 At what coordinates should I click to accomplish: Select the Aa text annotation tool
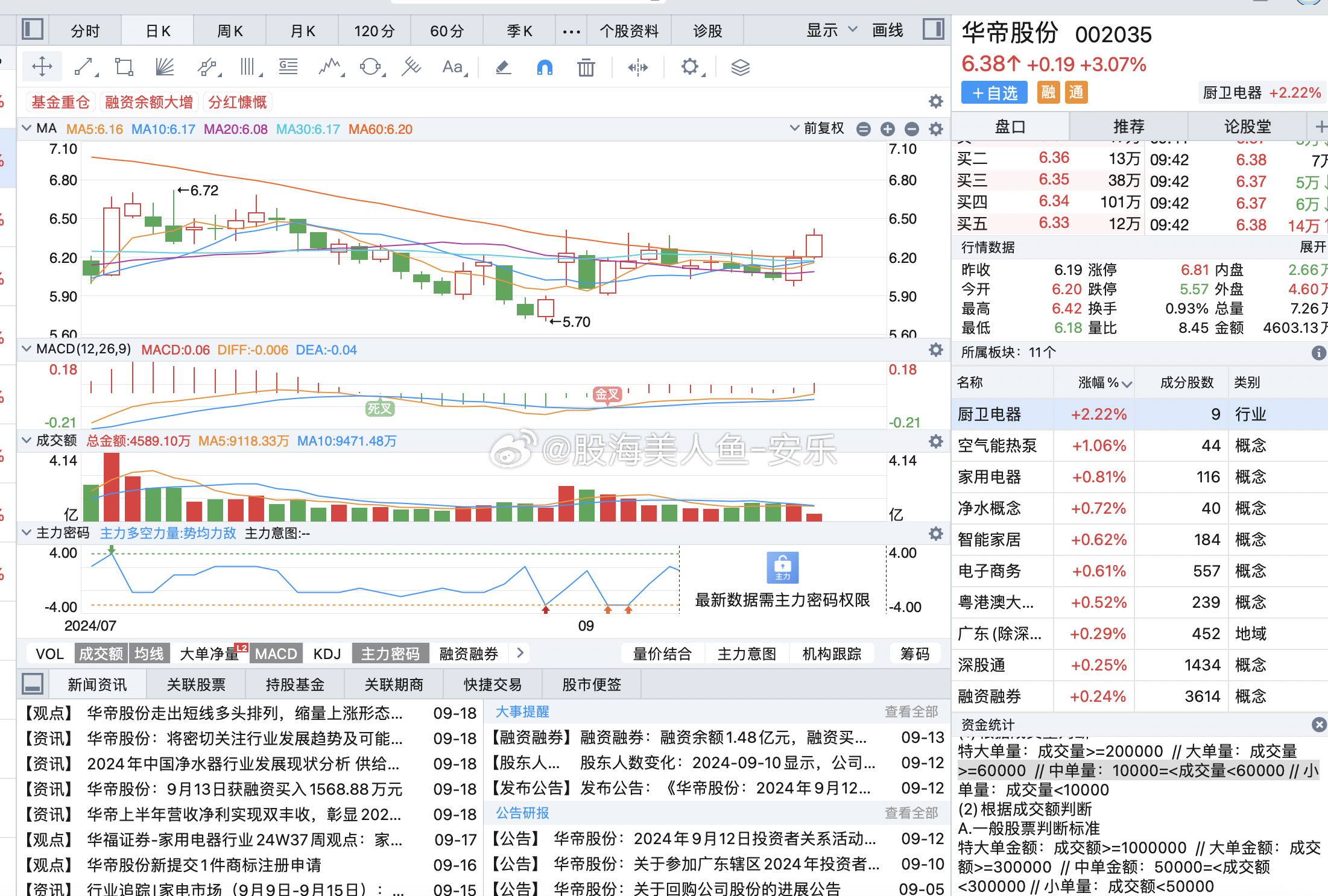coord(454,66)
